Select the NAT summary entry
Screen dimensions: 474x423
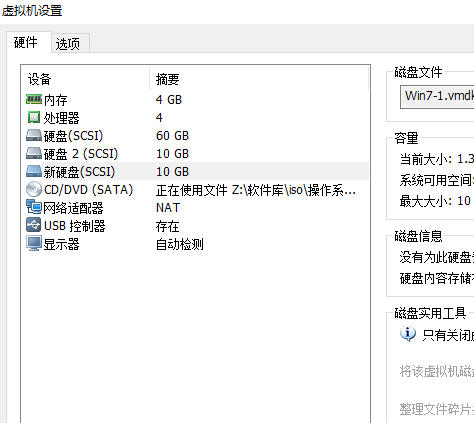[168, 208]
